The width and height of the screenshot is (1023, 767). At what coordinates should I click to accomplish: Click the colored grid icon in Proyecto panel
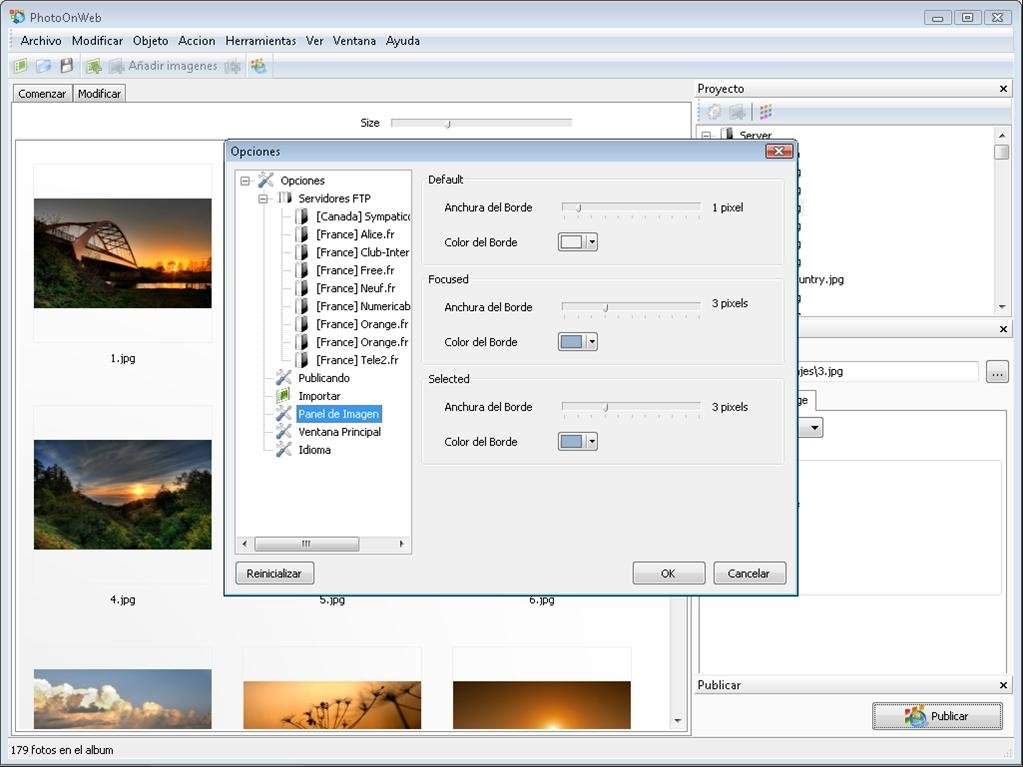tap(766, 112)
